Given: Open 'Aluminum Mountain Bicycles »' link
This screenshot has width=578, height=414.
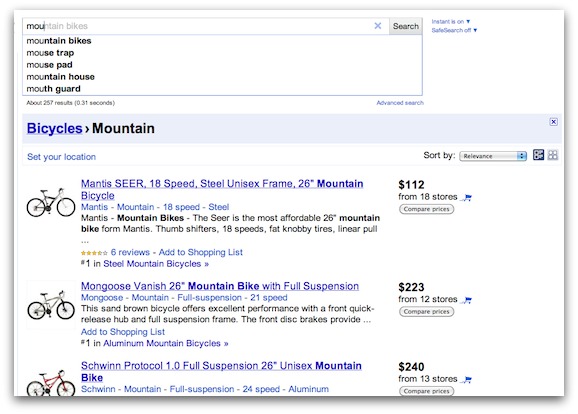Looking at the screenshot, I should pos(166,344).
